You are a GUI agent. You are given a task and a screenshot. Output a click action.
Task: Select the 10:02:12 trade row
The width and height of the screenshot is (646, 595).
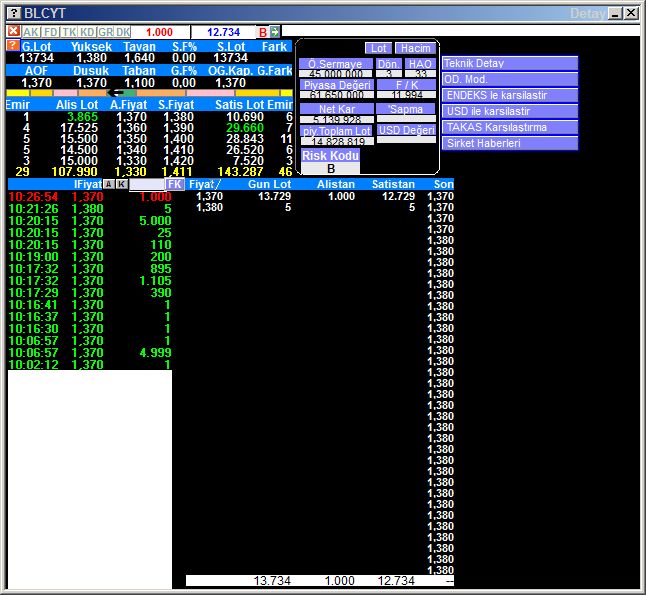(90, 364)
